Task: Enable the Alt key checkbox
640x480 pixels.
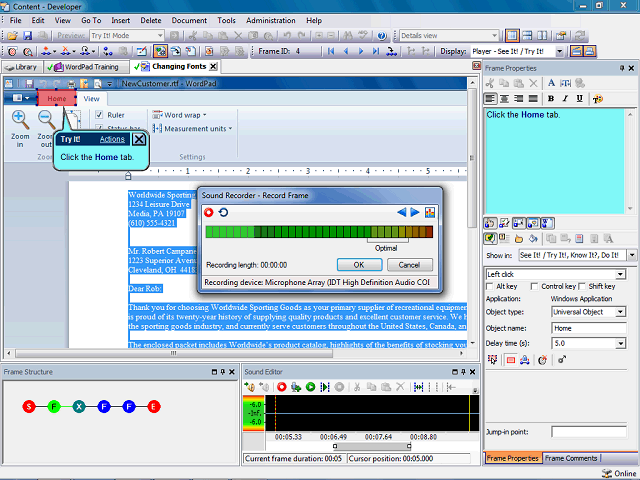Action: 490,287
